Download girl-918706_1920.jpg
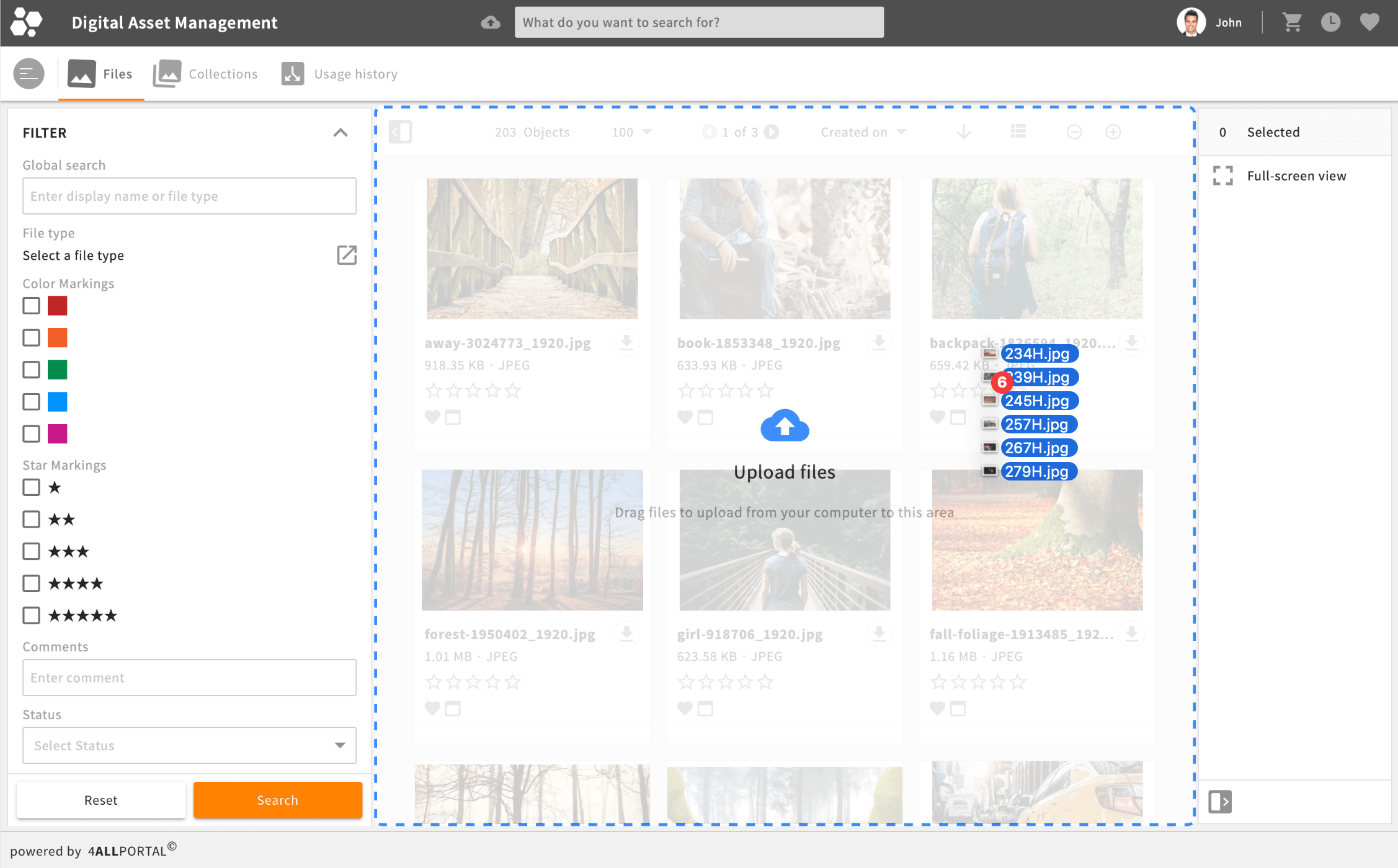This screenshot has height=868, width=1398. [879, 634]
